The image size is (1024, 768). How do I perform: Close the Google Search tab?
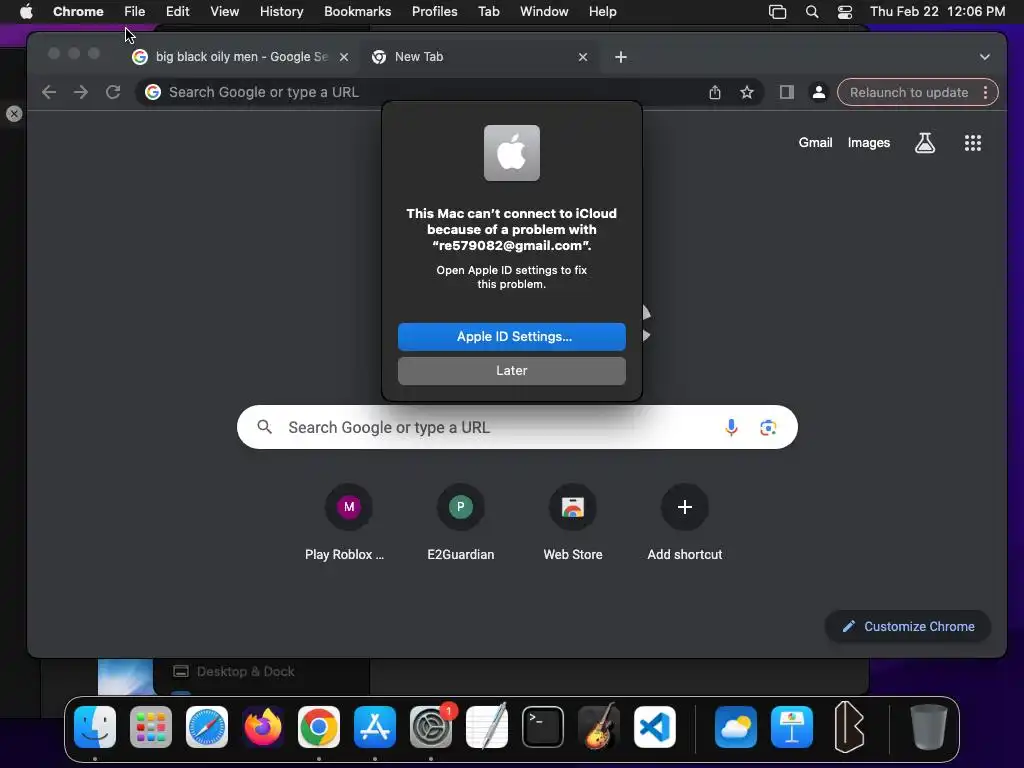click(344, 57)
